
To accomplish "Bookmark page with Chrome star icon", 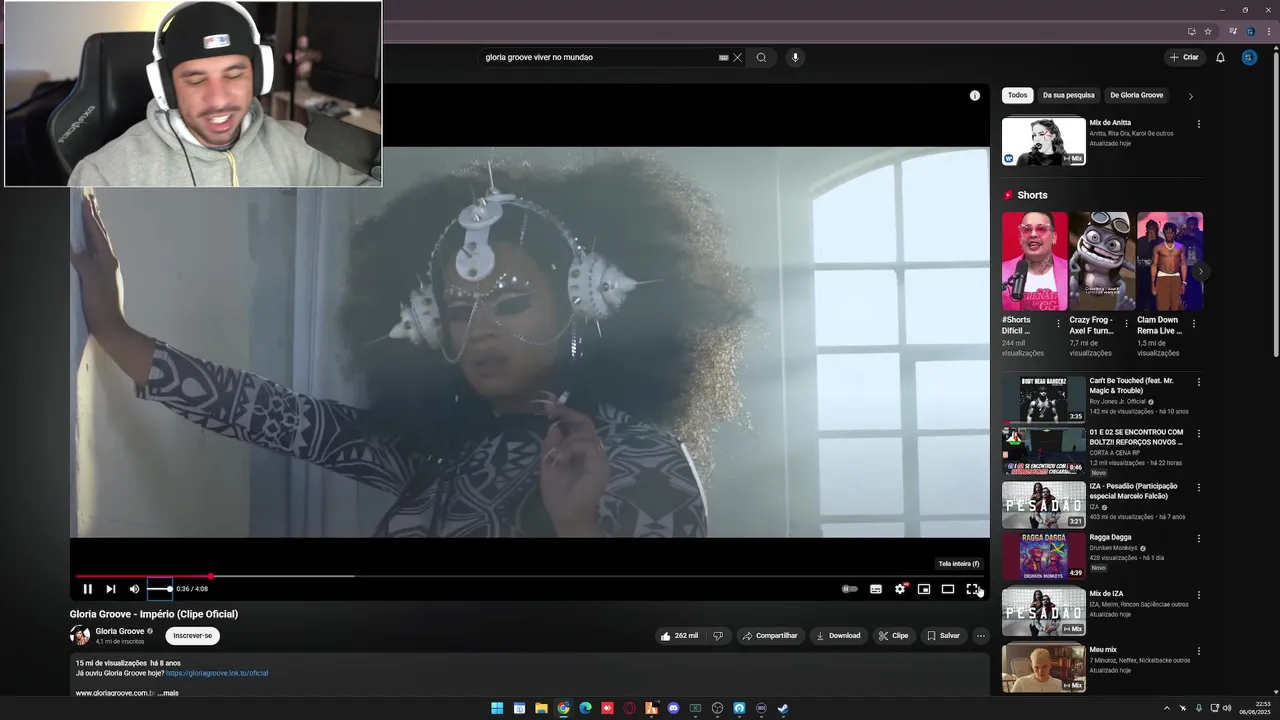I will click(x=1208, y=31).
